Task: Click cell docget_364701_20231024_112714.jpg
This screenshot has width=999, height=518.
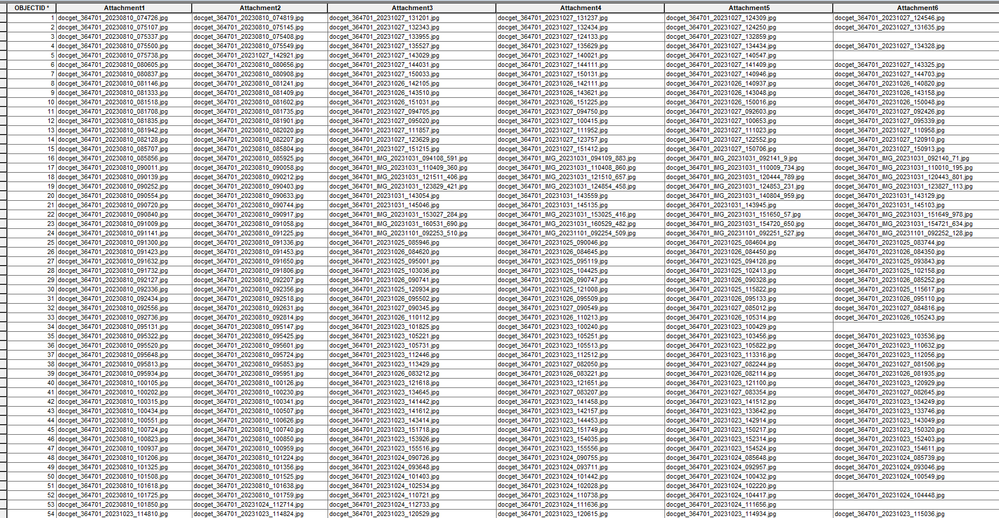Action: [x=260, y=505]
